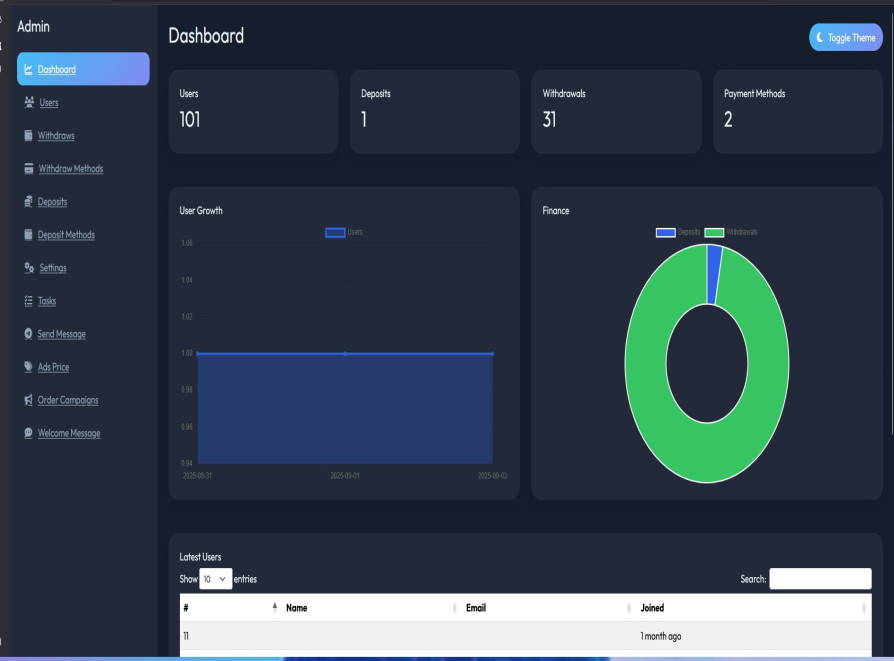The width and height of the screenshot is (894, 661).
Task: Click the Withdraw Methods card icon
Action: 28,168
